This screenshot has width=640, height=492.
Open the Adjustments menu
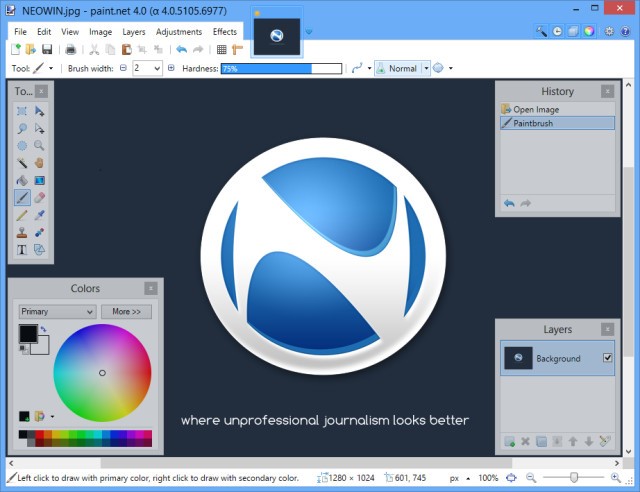click(179, 32)
